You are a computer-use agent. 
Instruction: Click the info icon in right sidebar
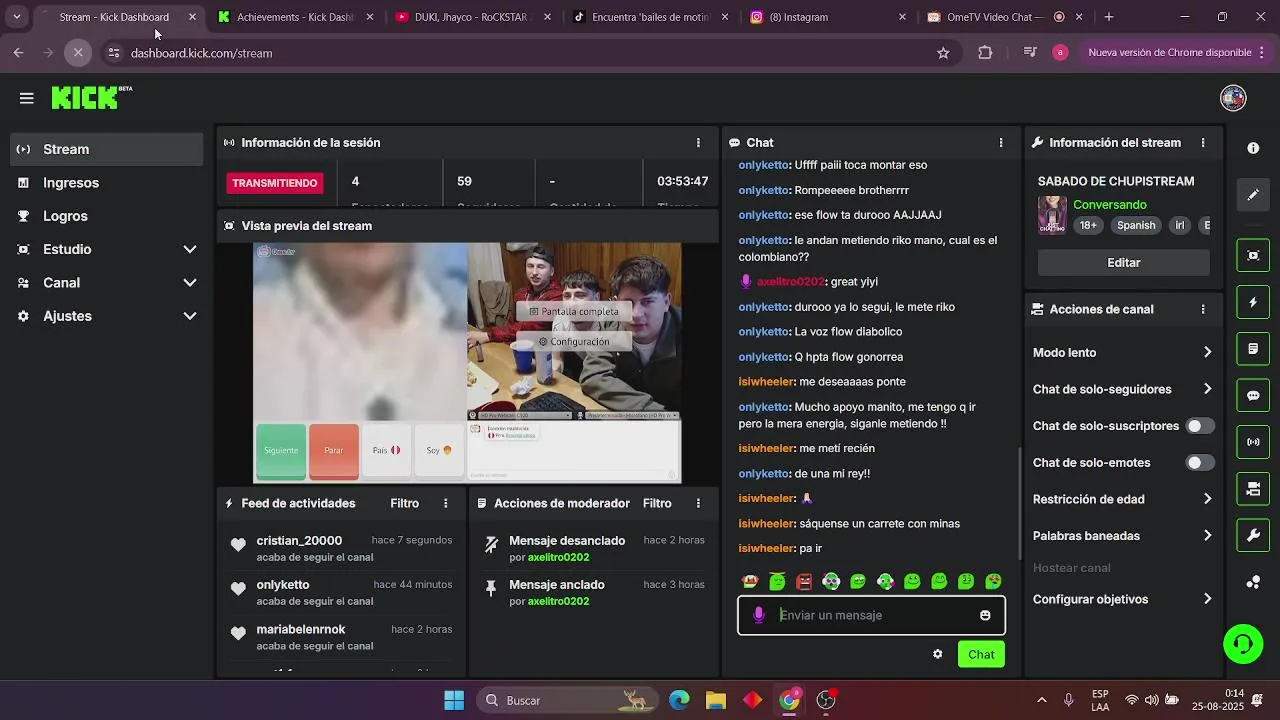click(1253, 148)
